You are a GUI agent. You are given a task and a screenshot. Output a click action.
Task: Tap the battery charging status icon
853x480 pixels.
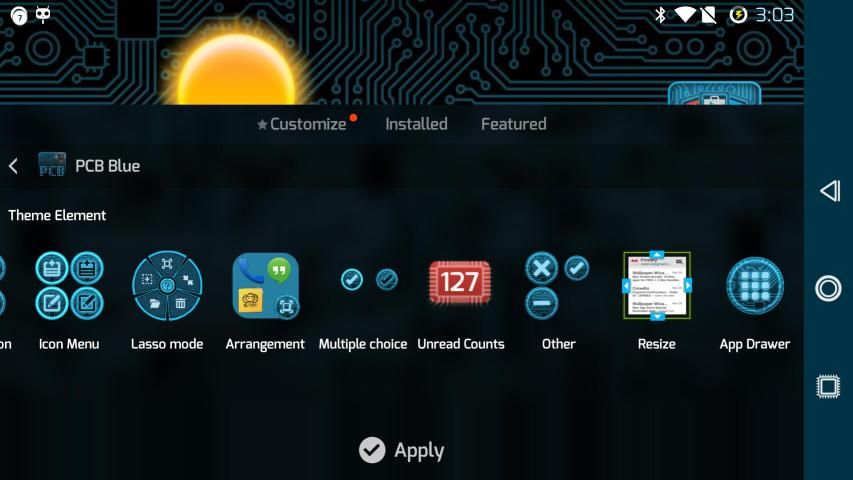click(738, 15)
